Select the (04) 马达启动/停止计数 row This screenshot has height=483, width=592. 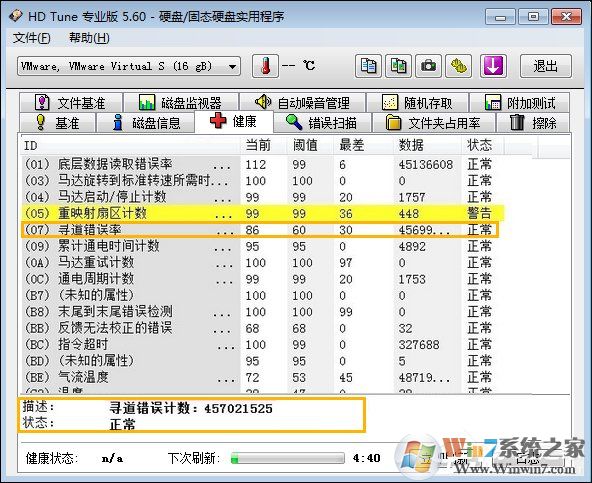tap(262, 197)
